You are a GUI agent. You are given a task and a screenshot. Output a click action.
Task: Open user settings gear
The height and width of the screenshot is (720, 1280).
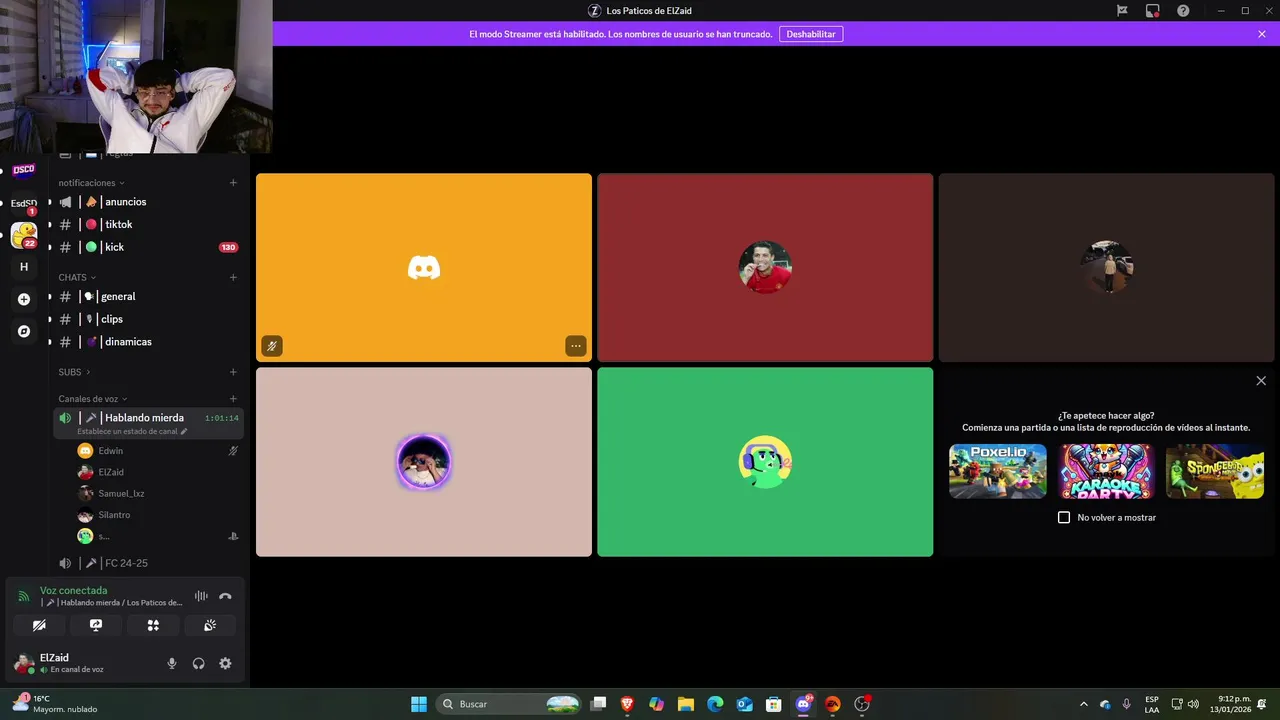pos(225,663)
